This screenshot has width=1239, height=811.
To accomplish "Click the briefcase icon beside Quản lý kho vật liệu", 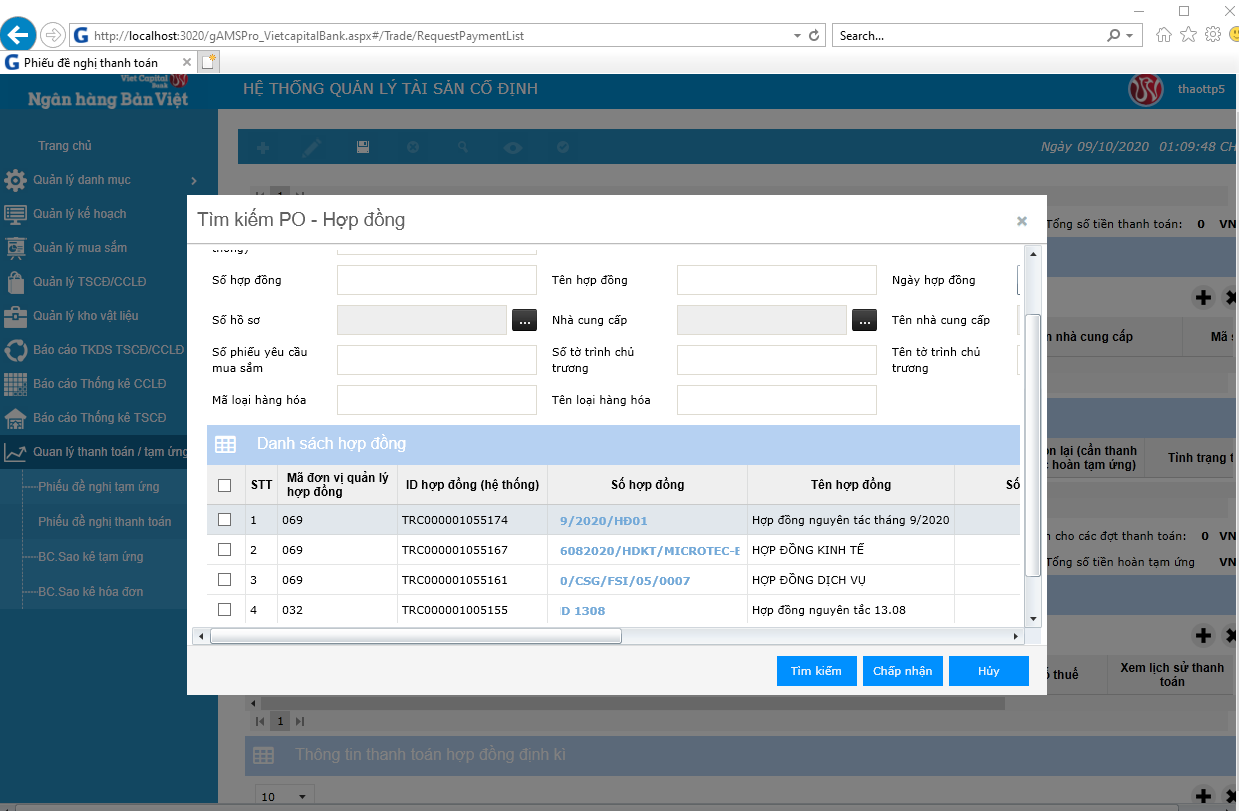I will point(15,317).
